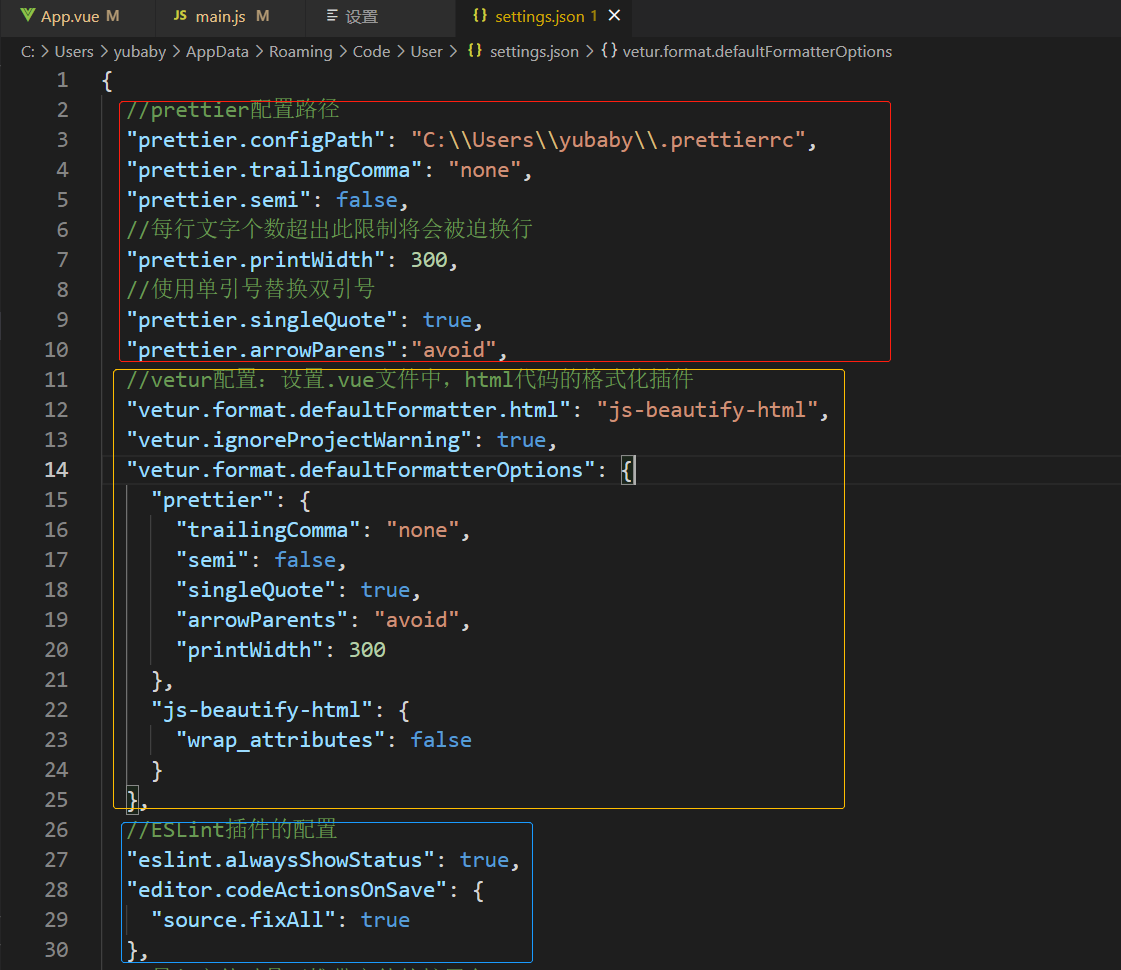Open the Code breadcrumb folder
Viewport: 1121px width, 970px height.
[371, 51]
